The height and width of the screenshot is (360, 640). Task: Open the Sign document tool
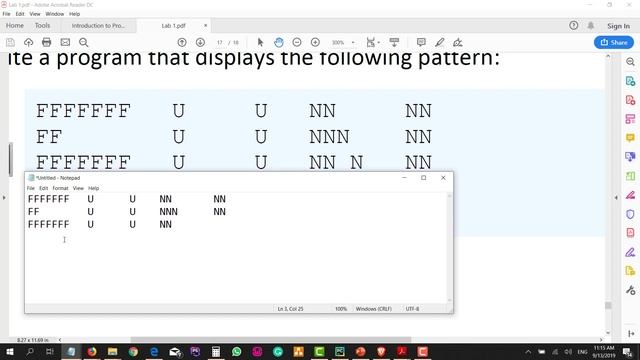pos(458,42)
